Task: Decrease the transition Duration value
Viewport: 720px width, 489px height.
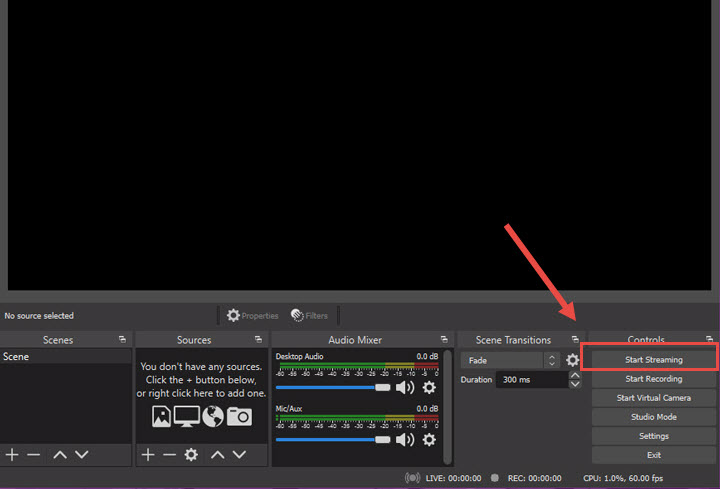Action: 575,384
